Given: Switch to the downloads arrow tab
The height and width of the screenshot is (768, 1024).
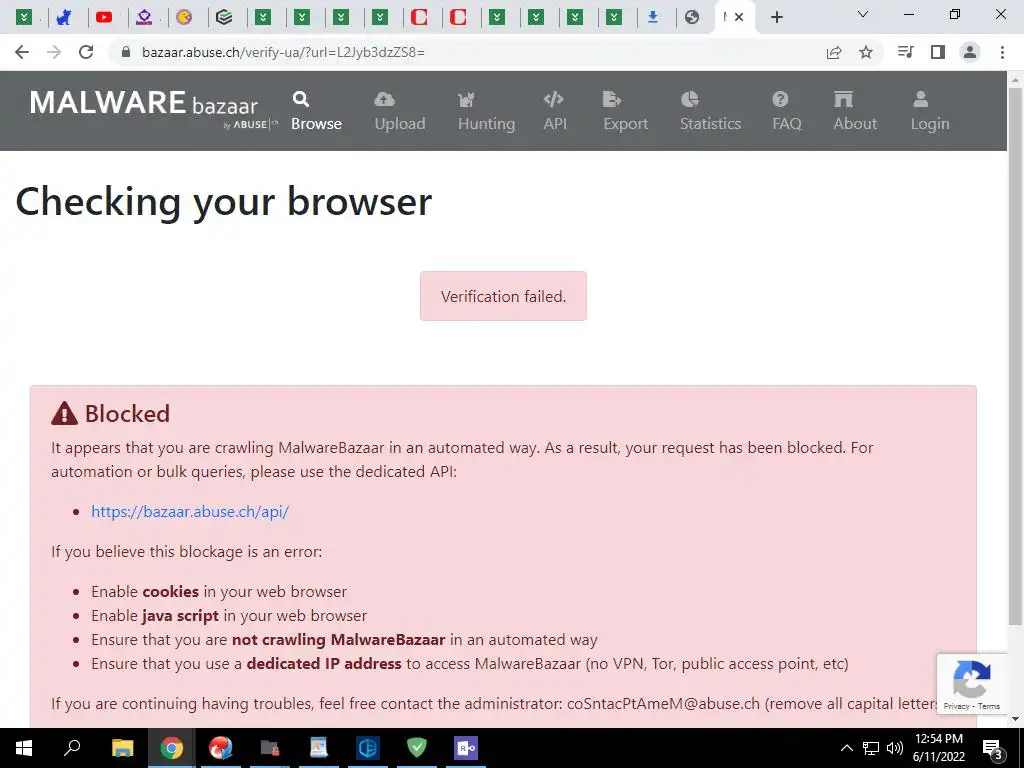Looking at the screenshot, I should pyautogui.click(x=652, y=17).
